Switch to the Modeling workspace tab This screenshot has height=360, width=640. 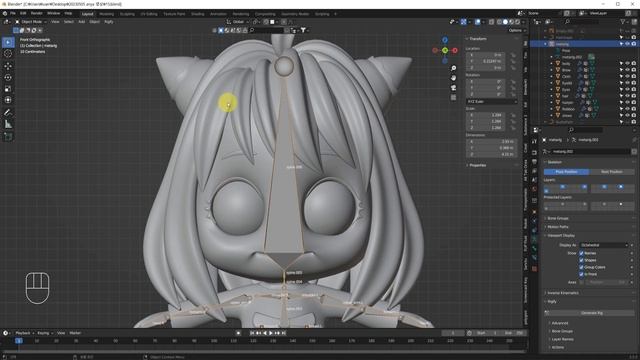coord(107,14)
